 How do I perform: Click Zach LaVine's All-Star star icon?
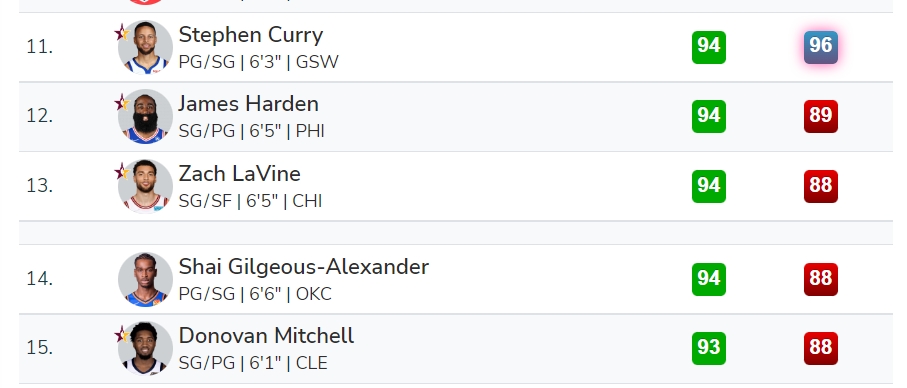[x=121, y=172]
